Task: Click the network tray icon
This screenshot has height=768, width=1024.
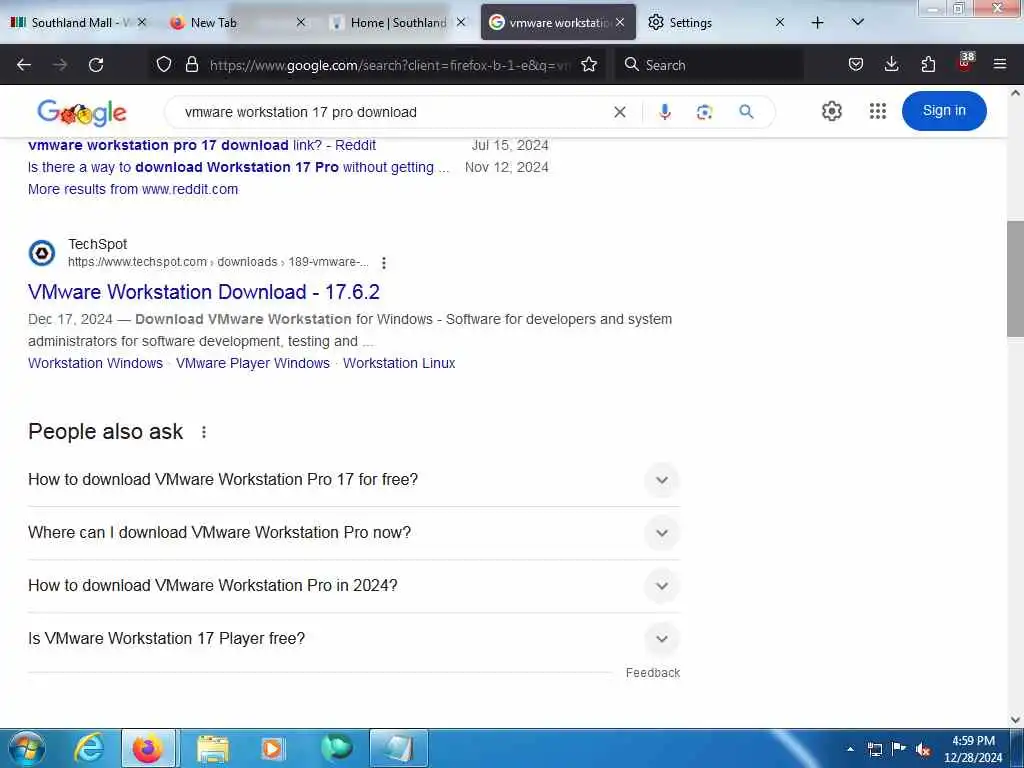Action: 874,750
